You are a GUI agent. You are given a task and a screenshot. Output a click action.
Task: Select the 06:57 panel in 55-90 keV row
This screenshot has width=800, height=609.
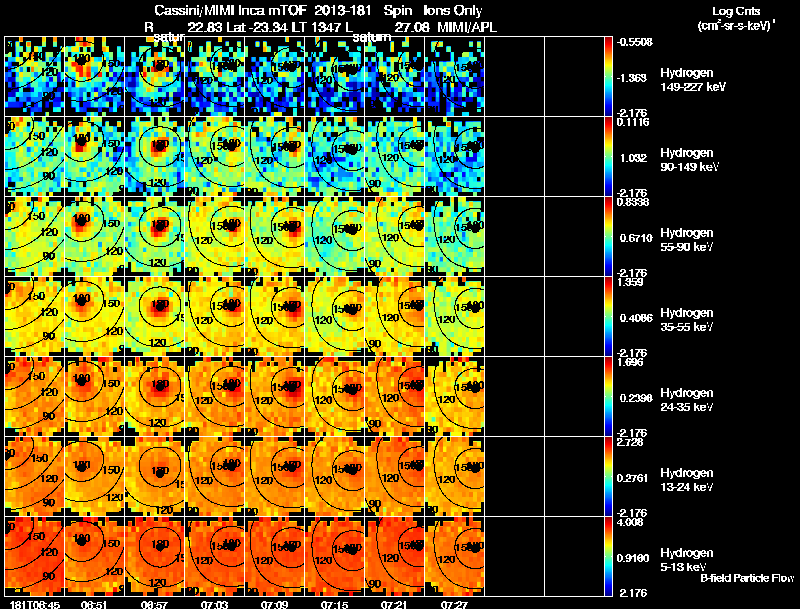tap(155, 236)
